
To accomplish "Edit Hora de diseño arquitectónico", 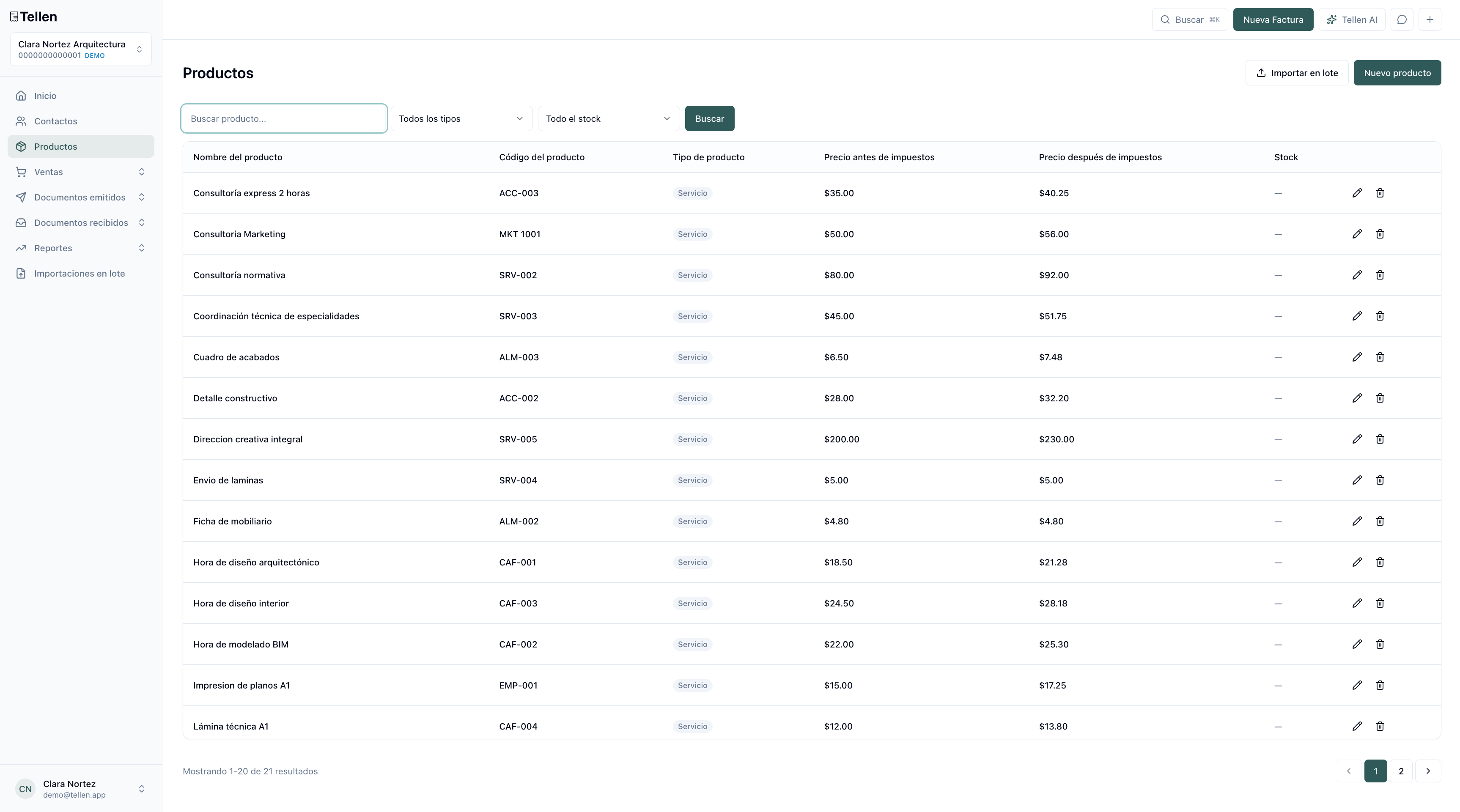I will (1357, 562).
